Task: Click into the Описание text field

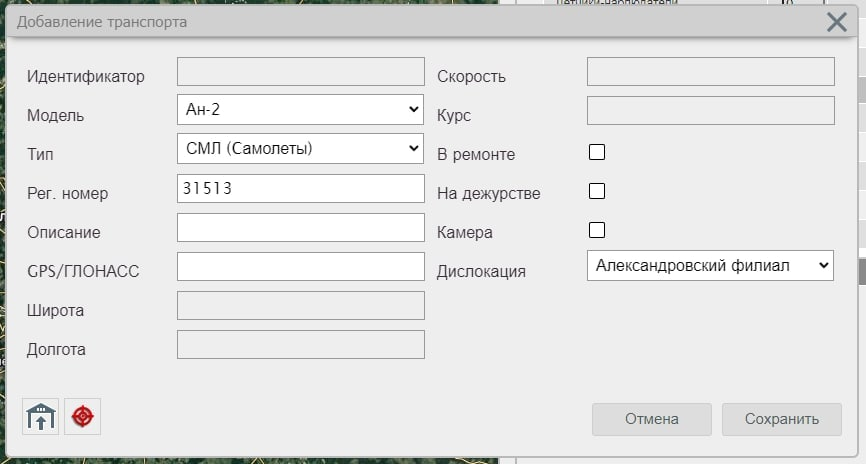Action: (x=300, y=227)
